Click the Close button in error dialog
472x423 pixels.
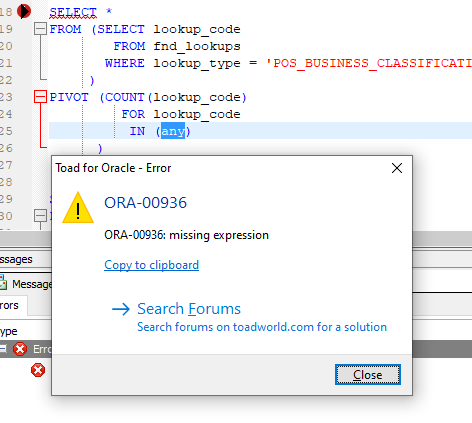click(368, 375)
